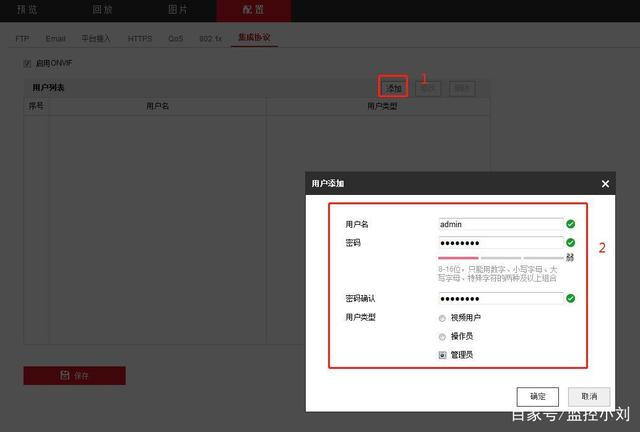The image size is (640, 432).
Task: Click the 用户名 input field containing admin
Action: click(501, 224)
